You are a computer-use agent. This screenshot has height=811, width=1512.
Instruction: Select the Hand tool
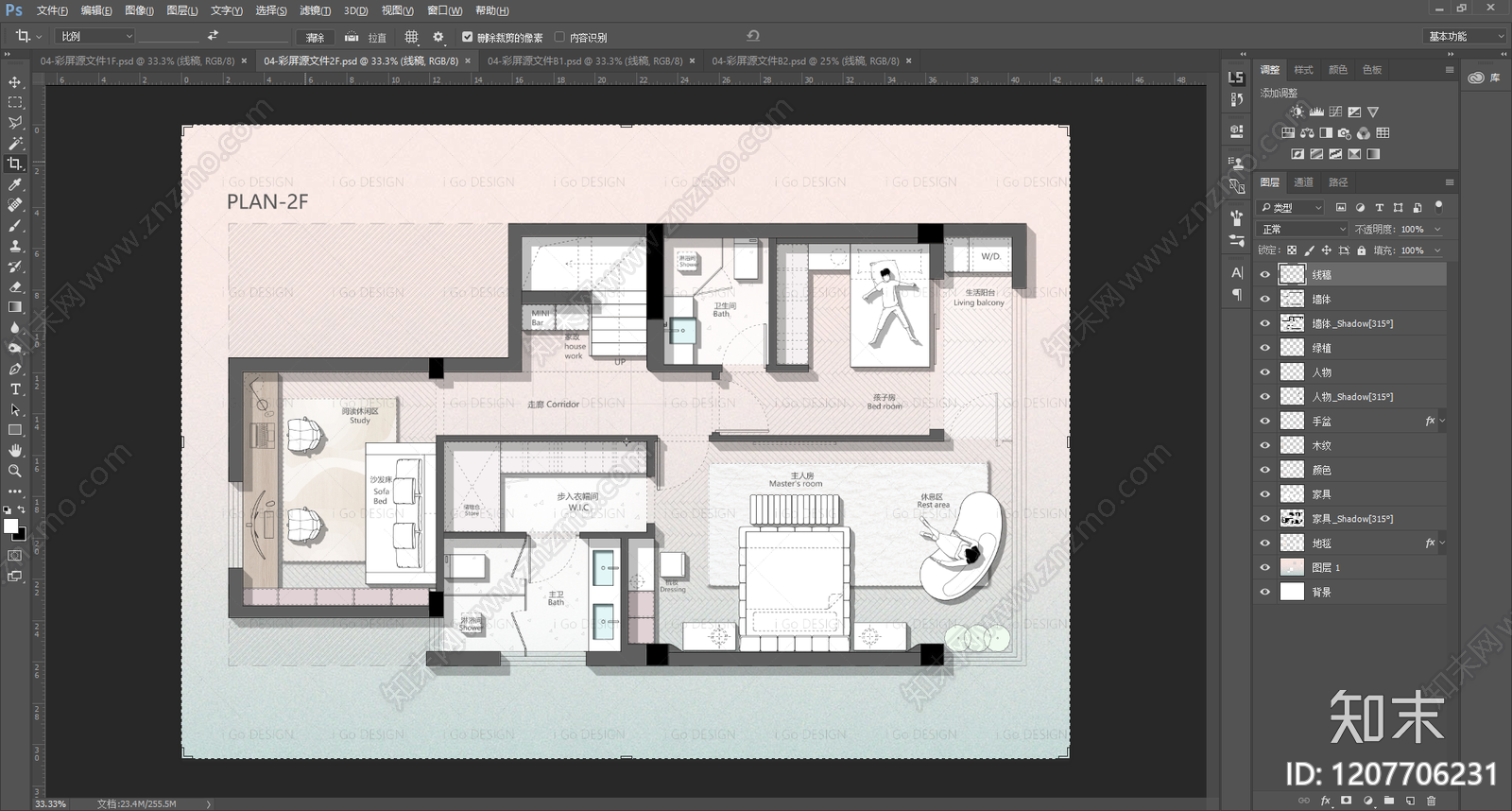pyautogui.click(x=15, y=451)
